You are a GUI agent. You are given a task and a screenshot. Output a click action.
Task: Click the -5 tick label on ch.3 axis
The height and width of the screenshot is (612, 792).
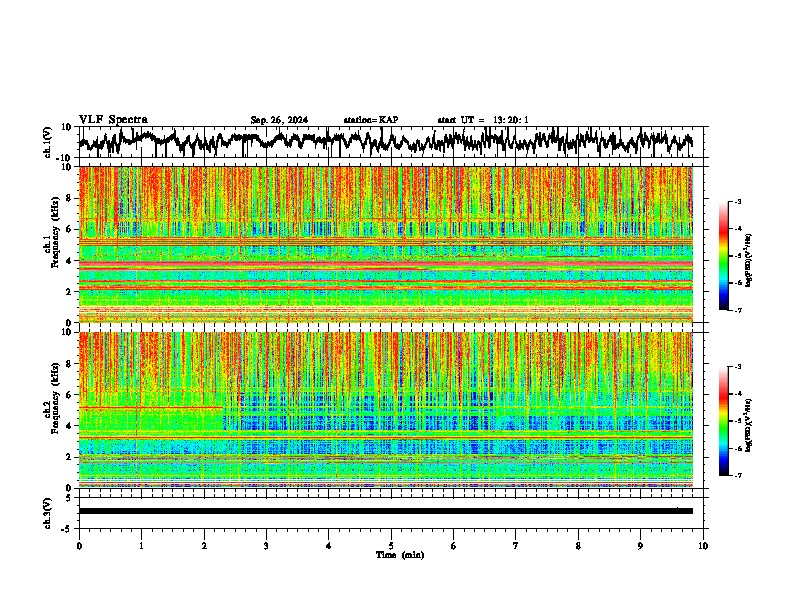tap(67, 529)
